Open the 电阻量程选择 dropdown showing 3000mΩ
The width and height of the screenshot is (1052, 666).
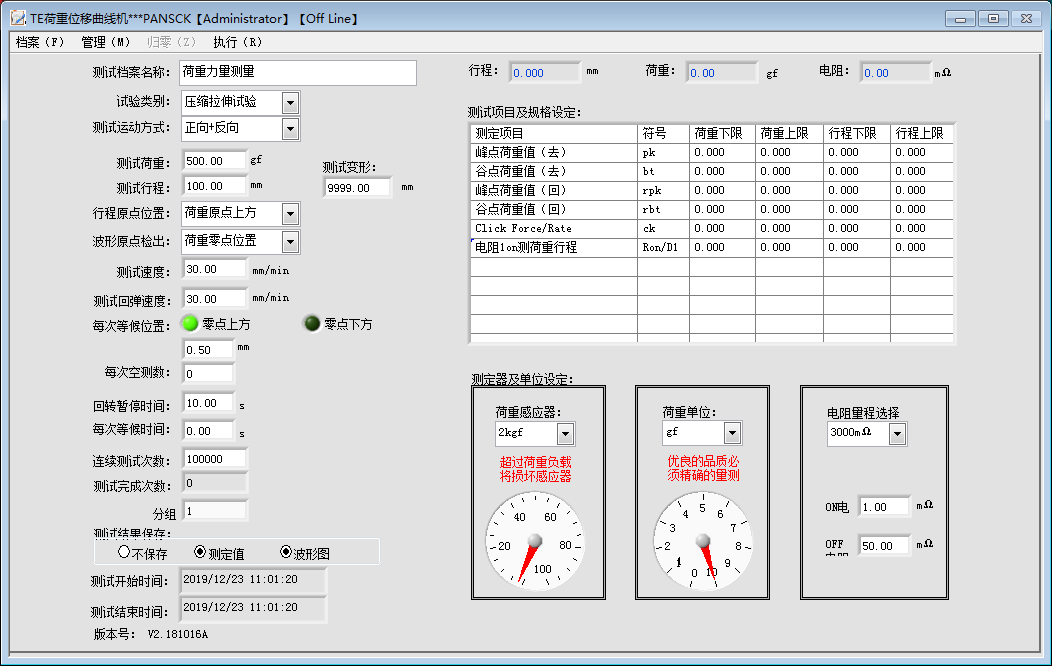click(x=897, y=435)
